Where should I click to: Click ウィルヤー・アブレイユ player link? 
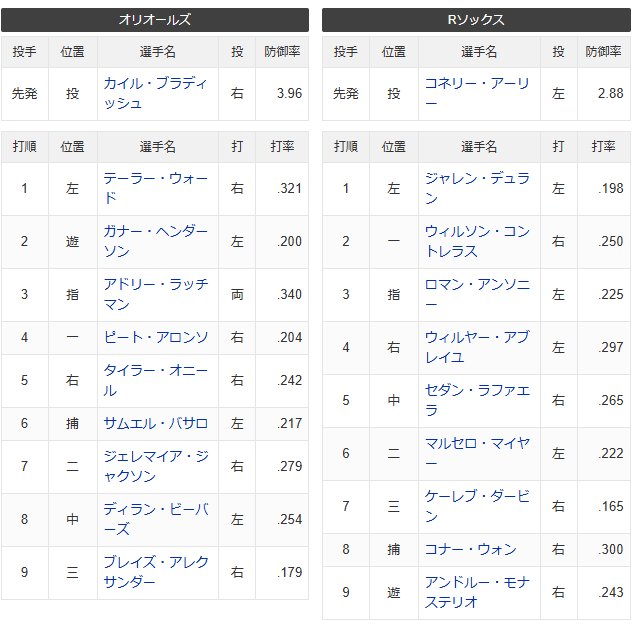click(477, 347)
